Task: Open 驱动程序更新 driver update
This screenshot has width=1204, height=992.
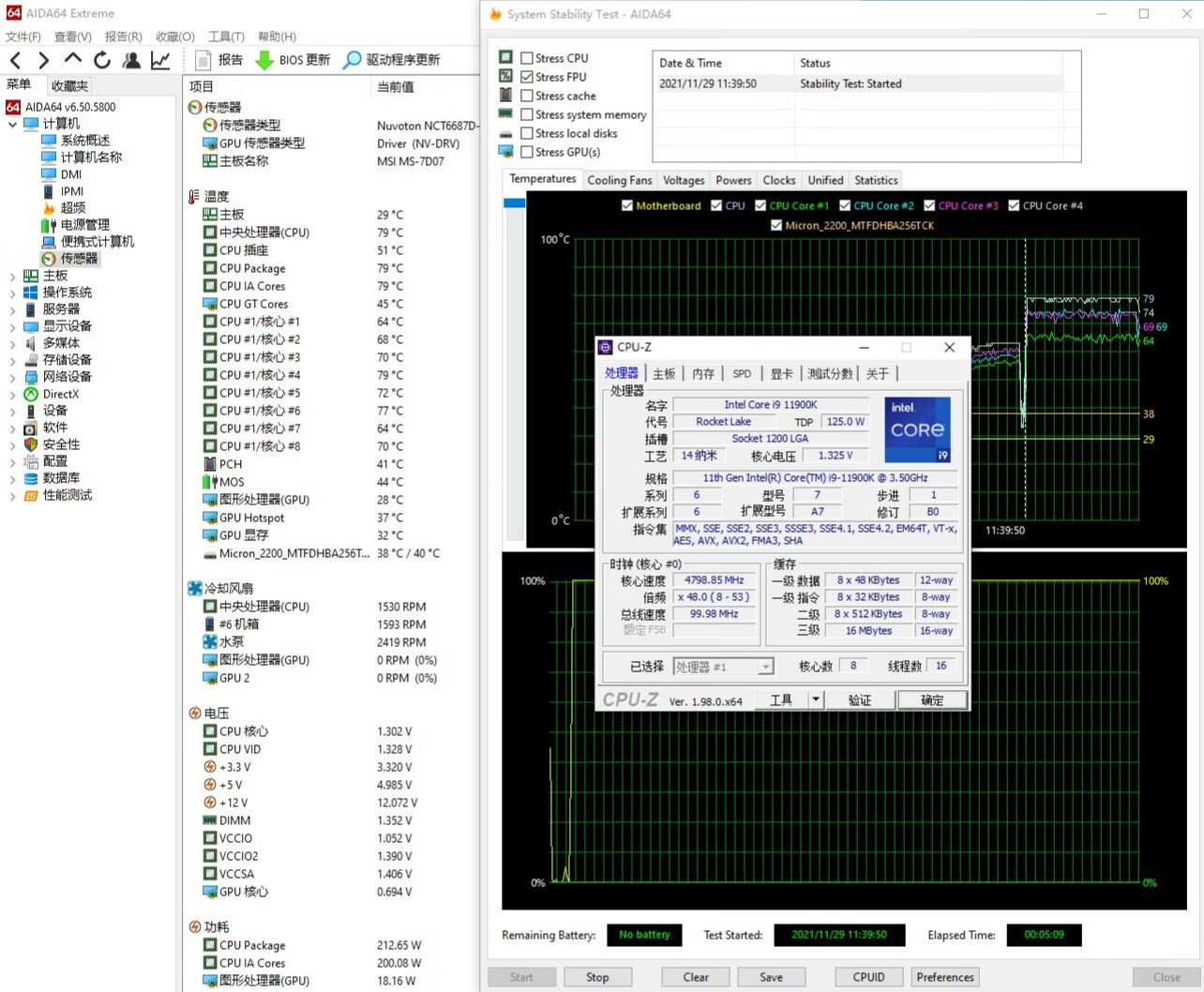Action: pos(391,60)
